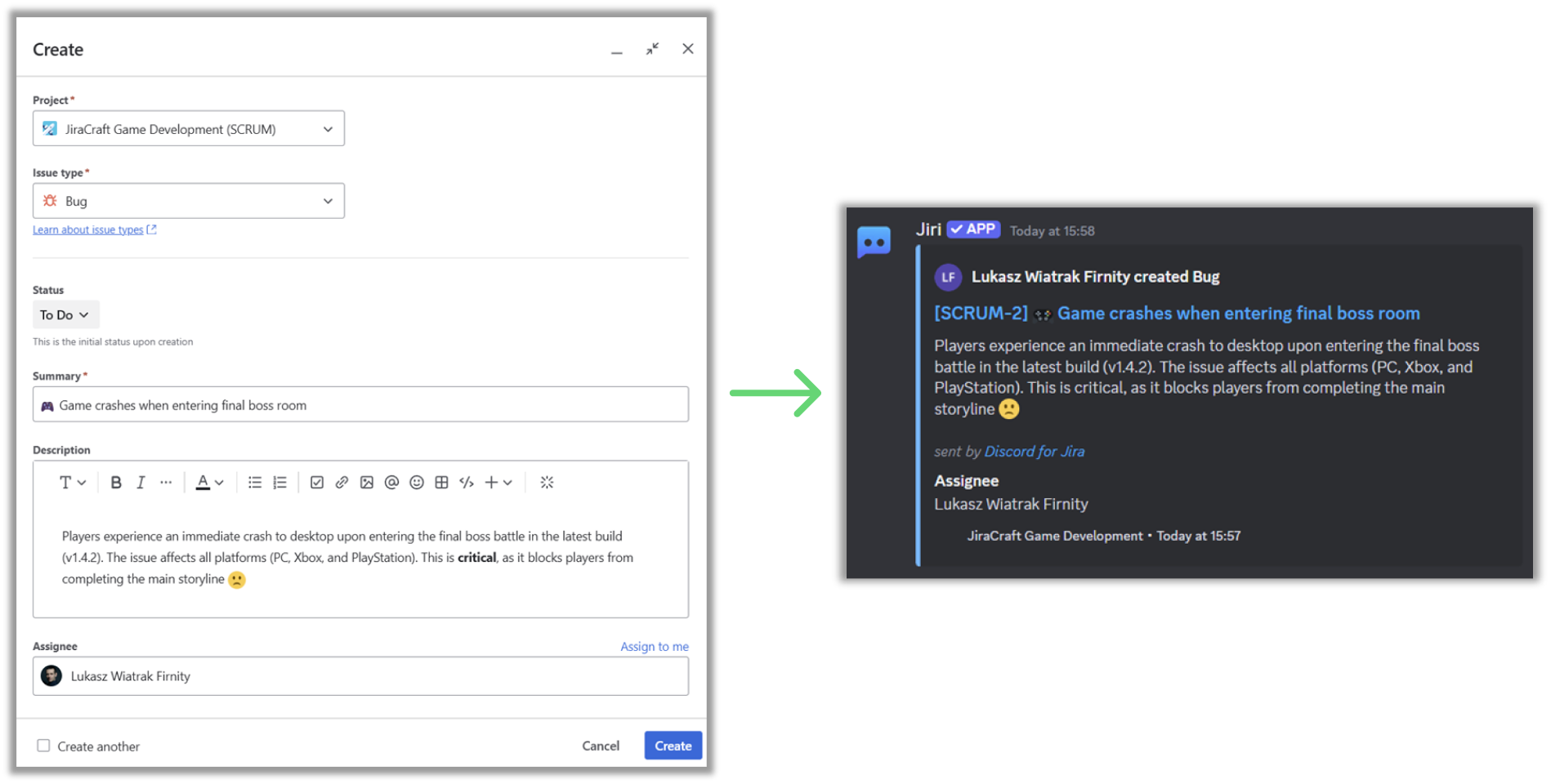Collapse the Create dialog to smaller size
1551x784 pixels.
652,49
